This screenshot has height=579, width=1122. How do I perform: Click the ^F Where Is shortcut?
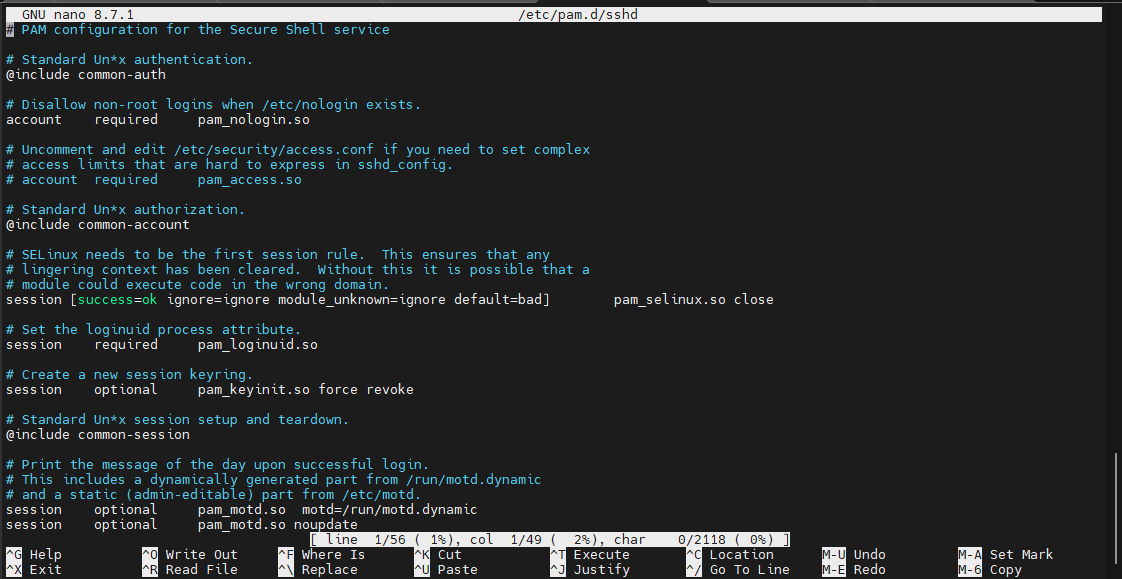(321, 555)
